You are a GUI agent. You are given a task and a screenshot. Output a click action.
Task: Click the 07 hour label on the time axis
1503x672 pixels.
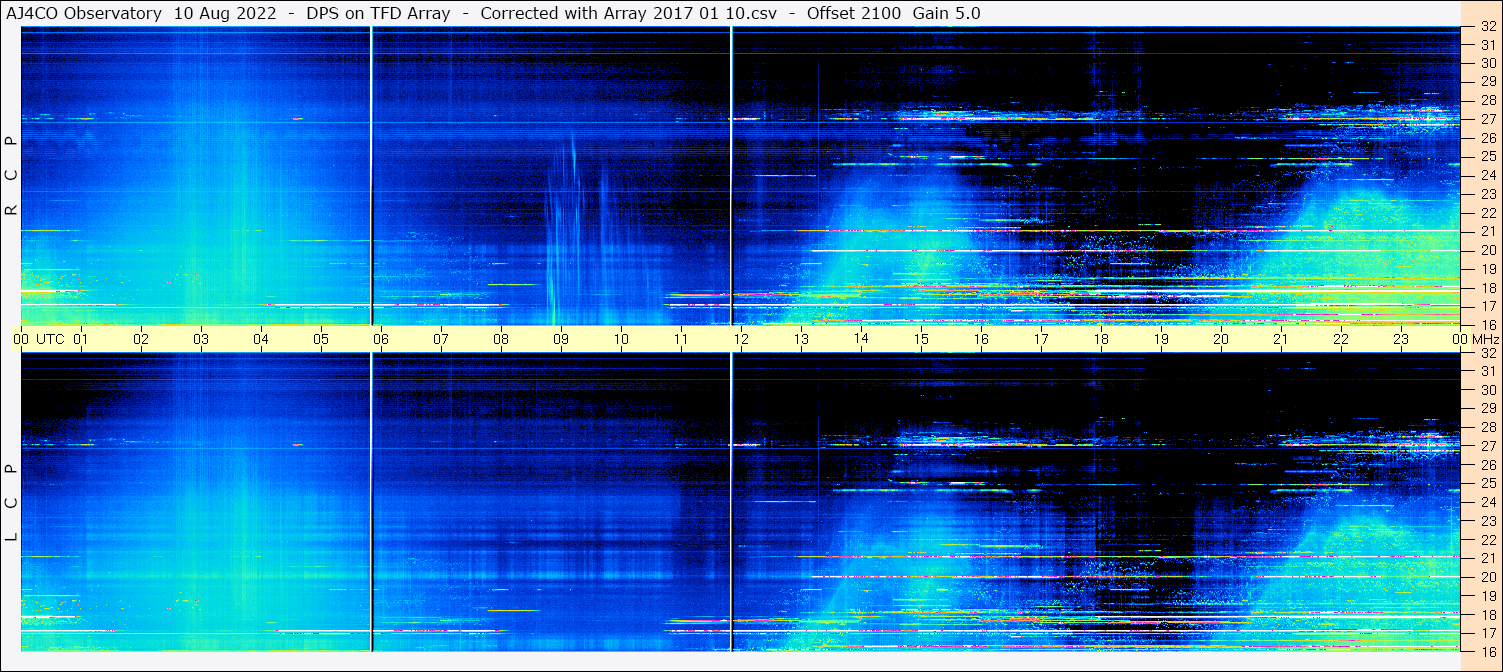coord(441,339)
